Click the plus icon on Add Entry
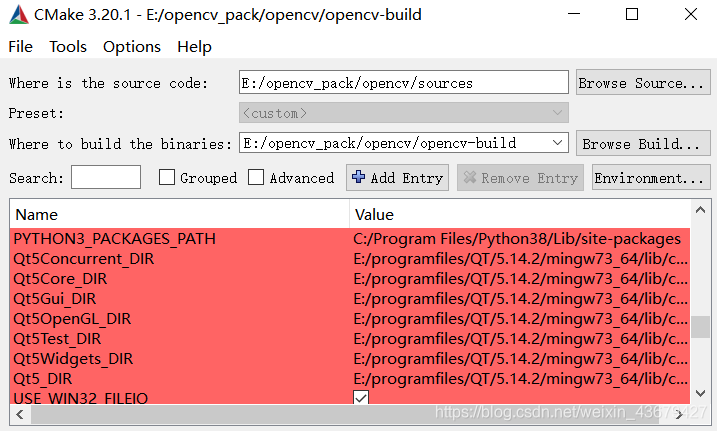Screen dimensions: 717x431 (x=358, y=177)
